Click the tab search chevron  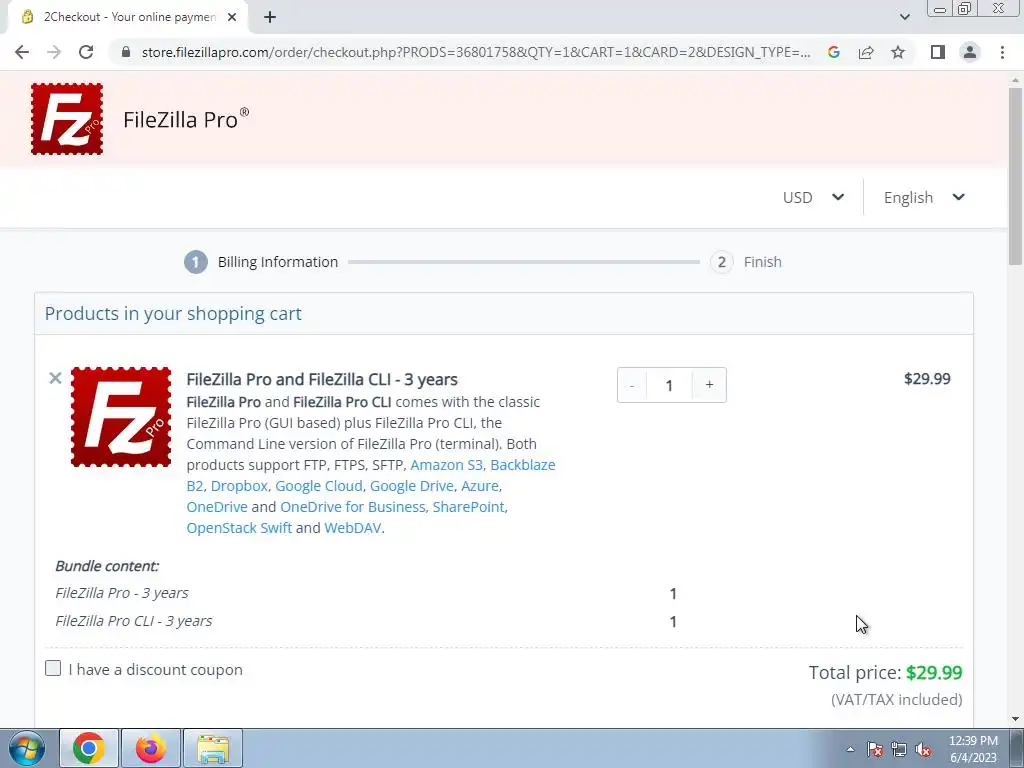904,17
